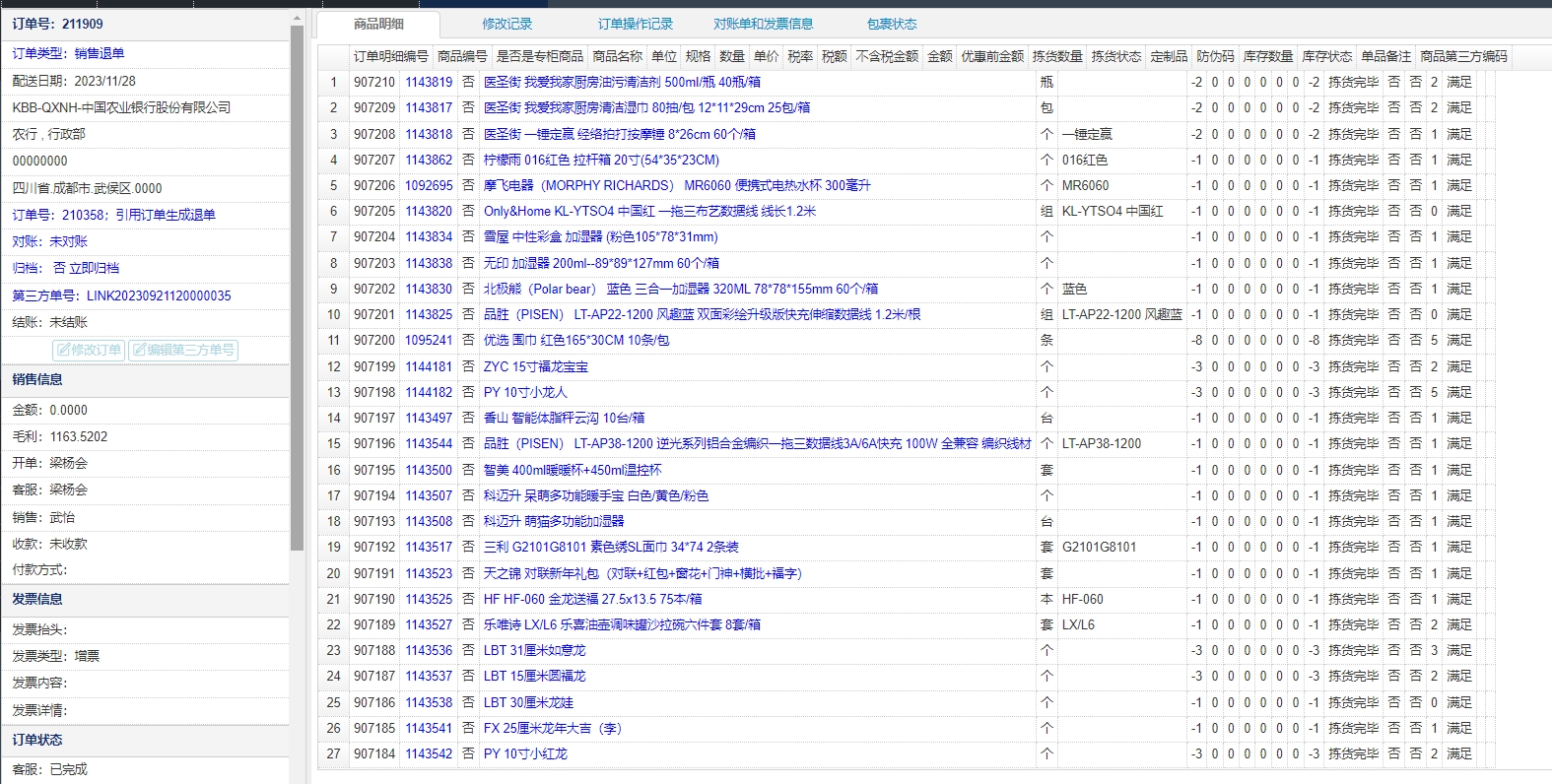Select the LT-AP38-1200 specification cell
This screenshot has height=784, width=1552.
tap(1122, 443)
